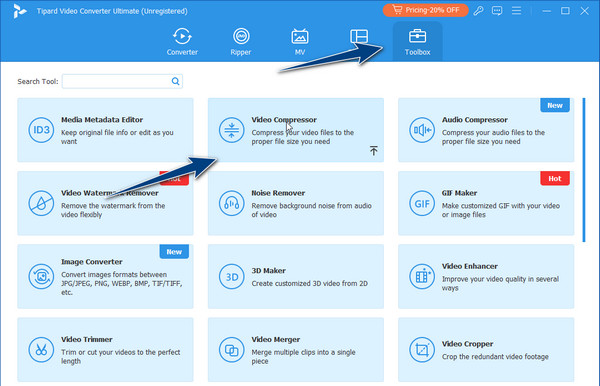Open the Noise Remover title
Image resolution: width=600 pixels, height=386 pixels.
pyautogui.click(x=278, y=193)
